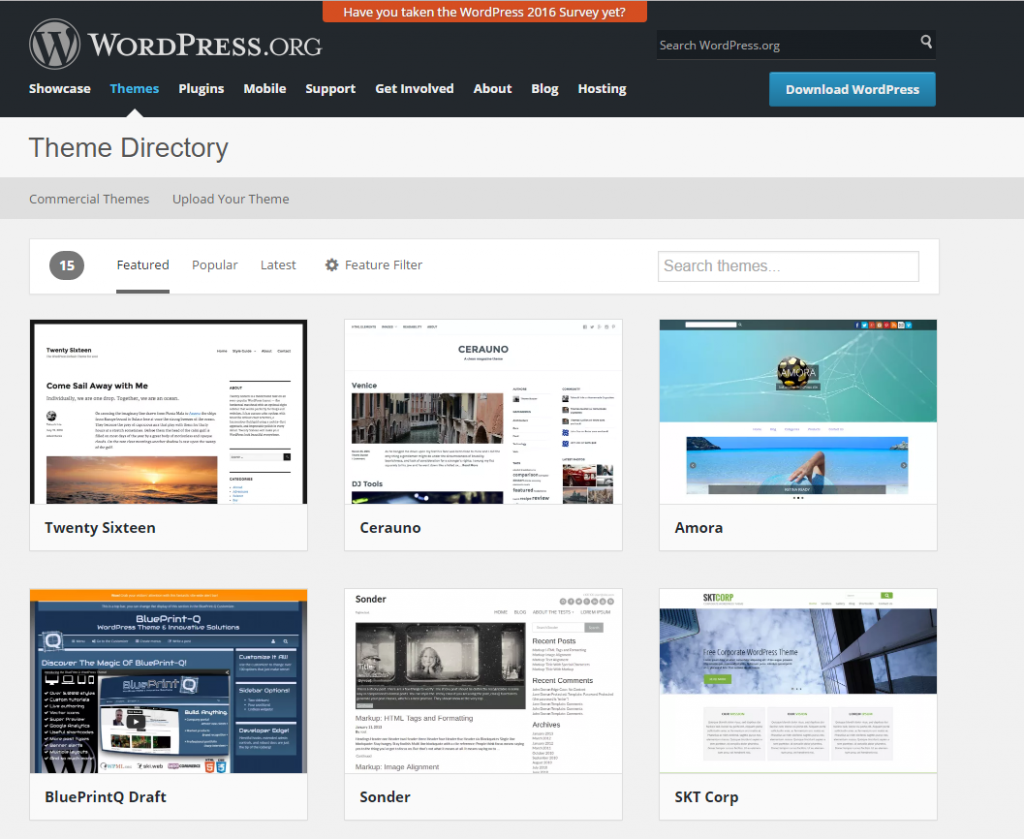Screen dimensions: 1024x839
Task: Go to the Plugins section
Action: pos(201,89)
